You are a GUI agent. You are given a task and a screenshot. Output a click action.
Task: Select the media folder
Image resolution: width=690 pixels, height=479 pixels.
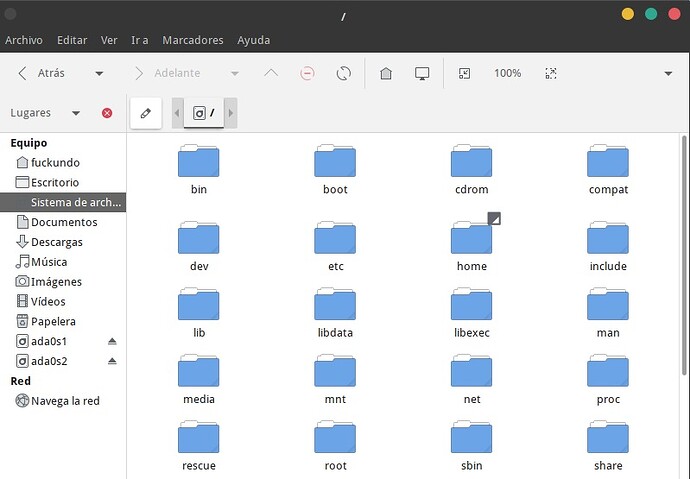point(198,379)
